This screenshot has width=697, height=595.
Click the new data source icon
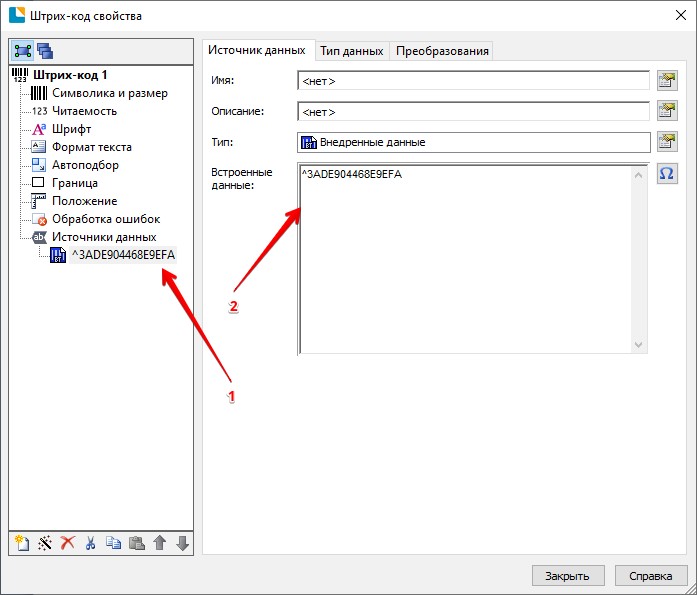[x=22, y=543]
